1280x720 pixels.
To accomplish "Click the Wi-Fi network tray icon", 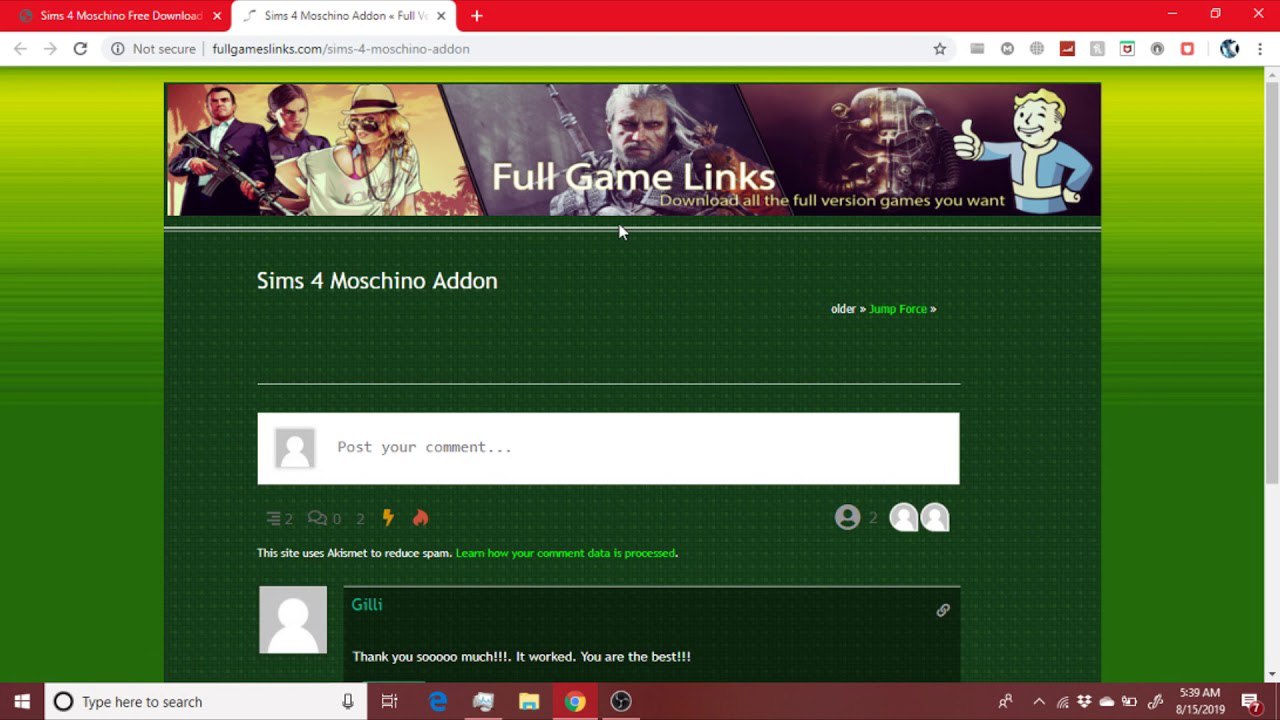I will pyautogui.click(x=1062, y=701).
